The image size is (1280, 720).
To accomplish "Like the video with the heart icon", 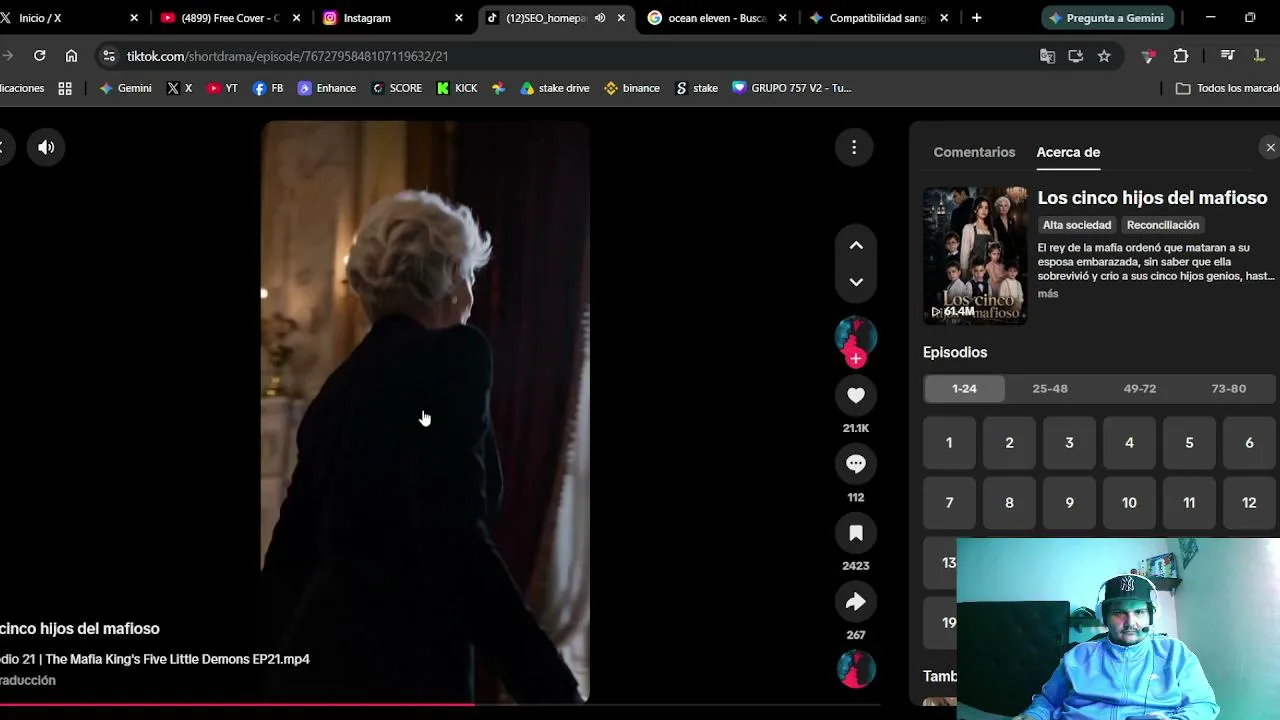I will 856,395.
